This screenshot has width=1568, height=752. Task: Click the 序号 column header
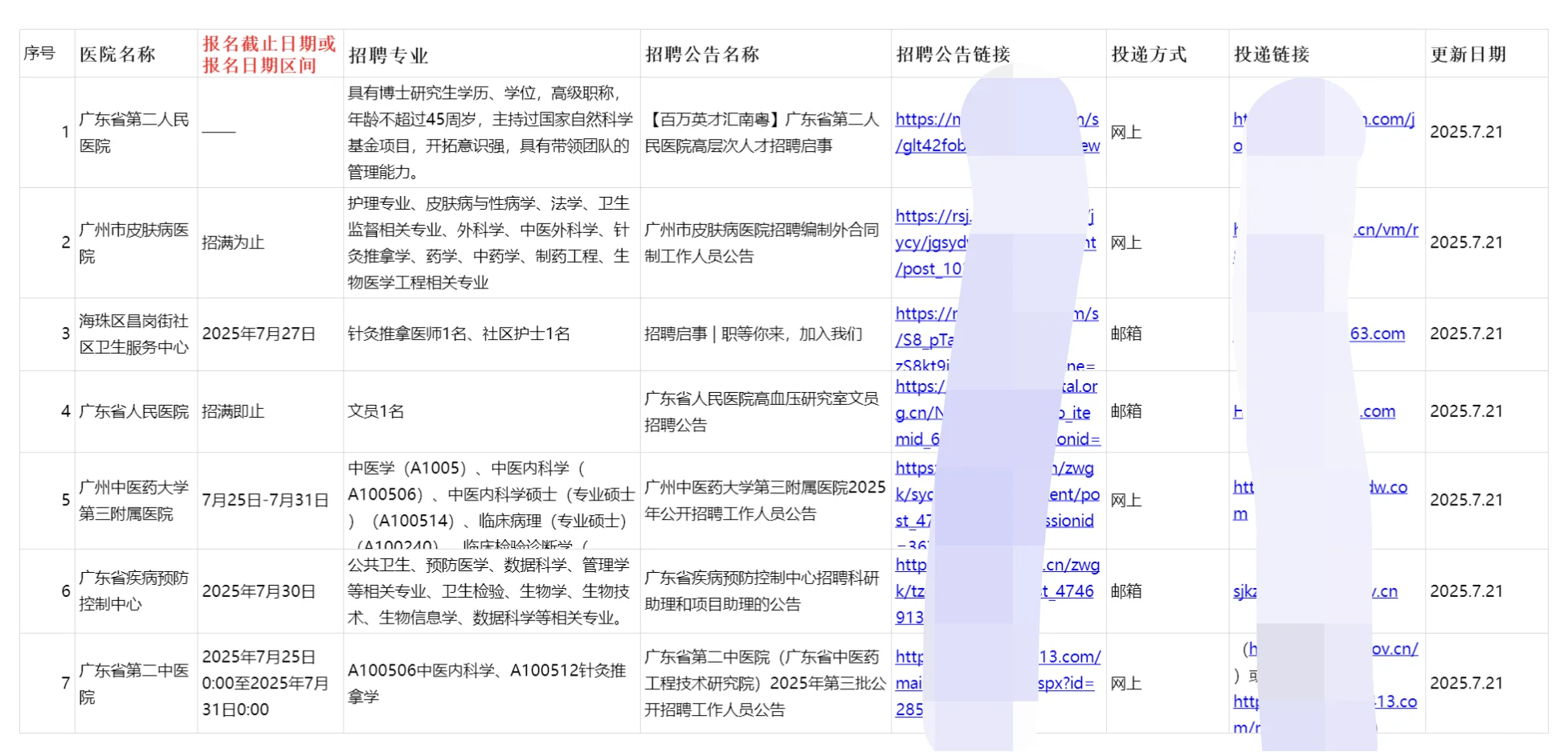point(39,54)
